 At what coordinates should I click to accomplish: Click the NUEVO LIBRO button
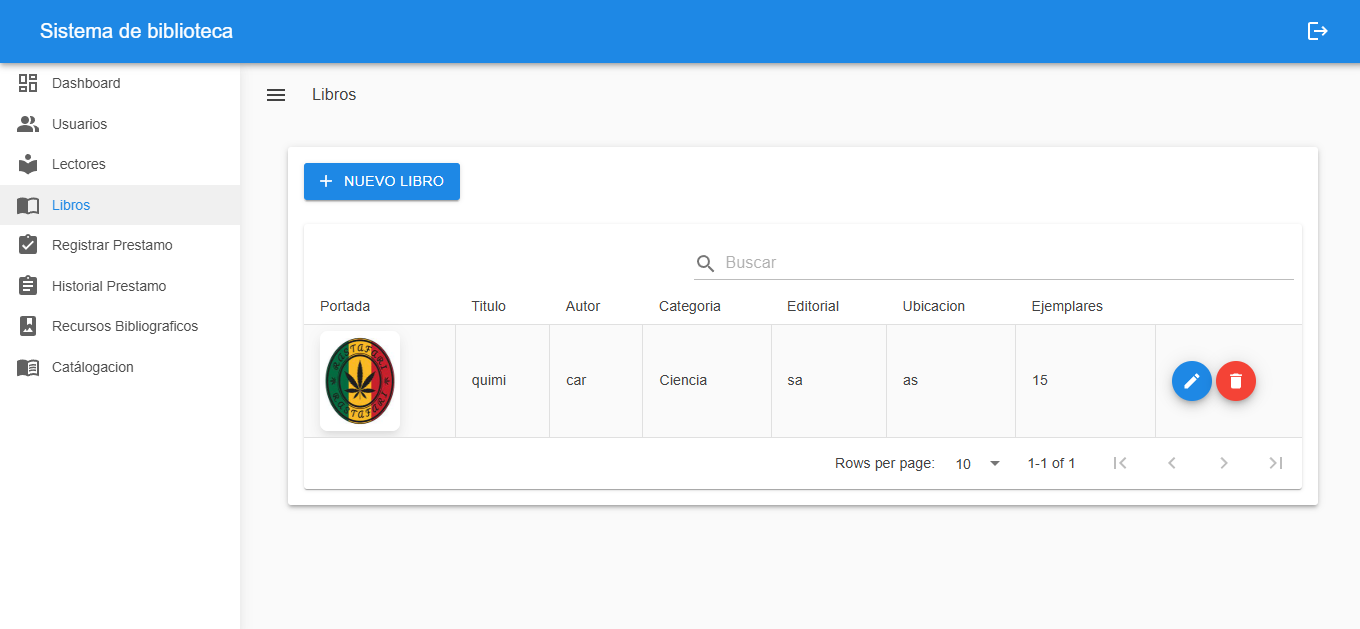coord(382,181)
